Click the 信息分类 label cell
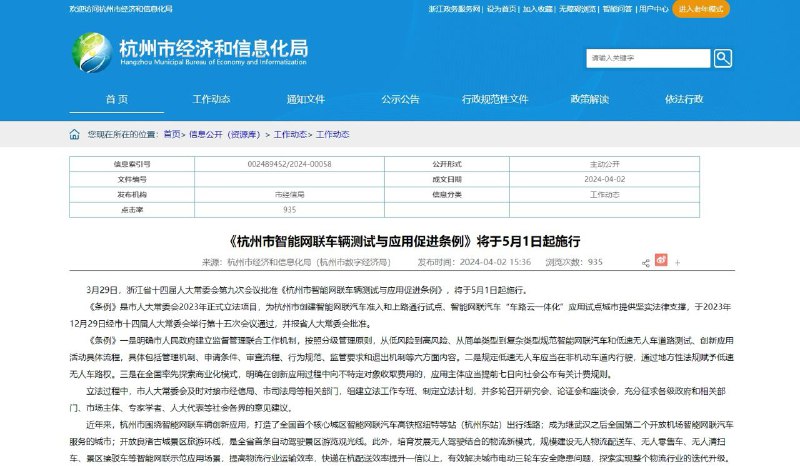Screen dimensions: 800x466 coord(446,194)
